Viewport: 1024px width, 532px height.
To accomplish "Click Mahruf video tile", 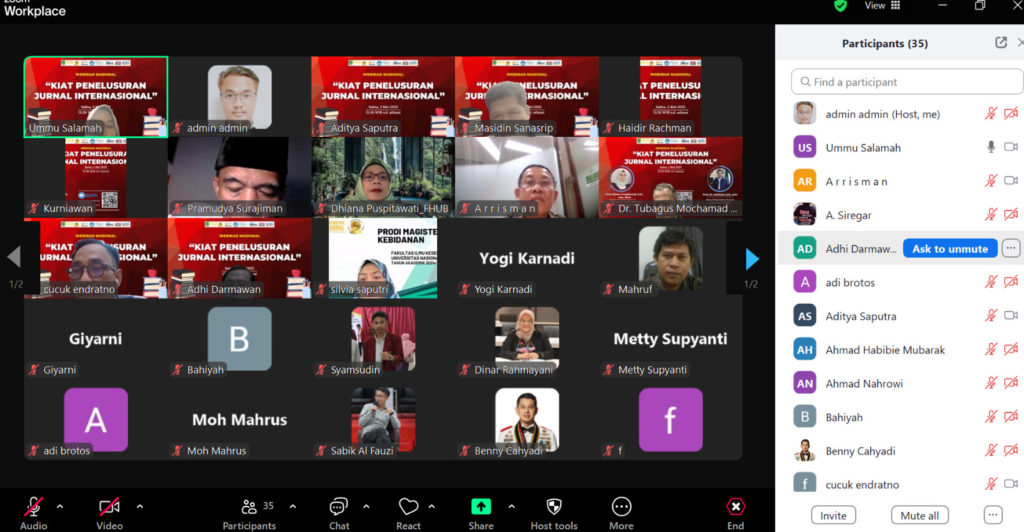I will pyautogui.click(x=670, y=258).
